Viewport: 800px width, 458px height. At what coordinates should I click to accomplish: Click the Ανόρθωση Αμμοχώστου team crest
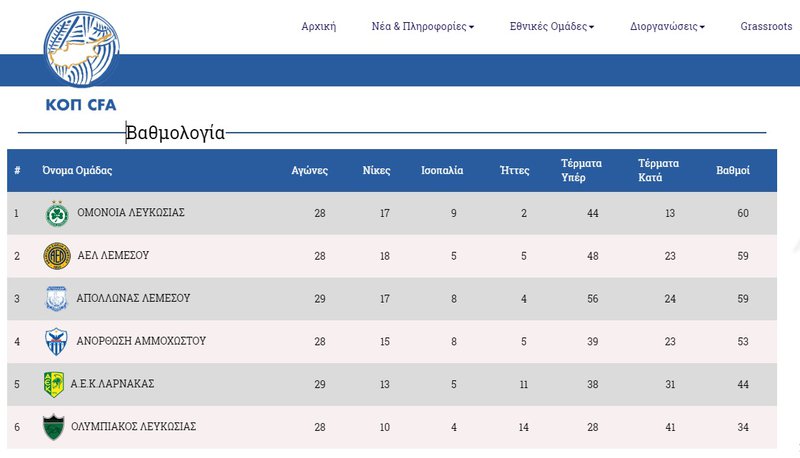point(56,342)
